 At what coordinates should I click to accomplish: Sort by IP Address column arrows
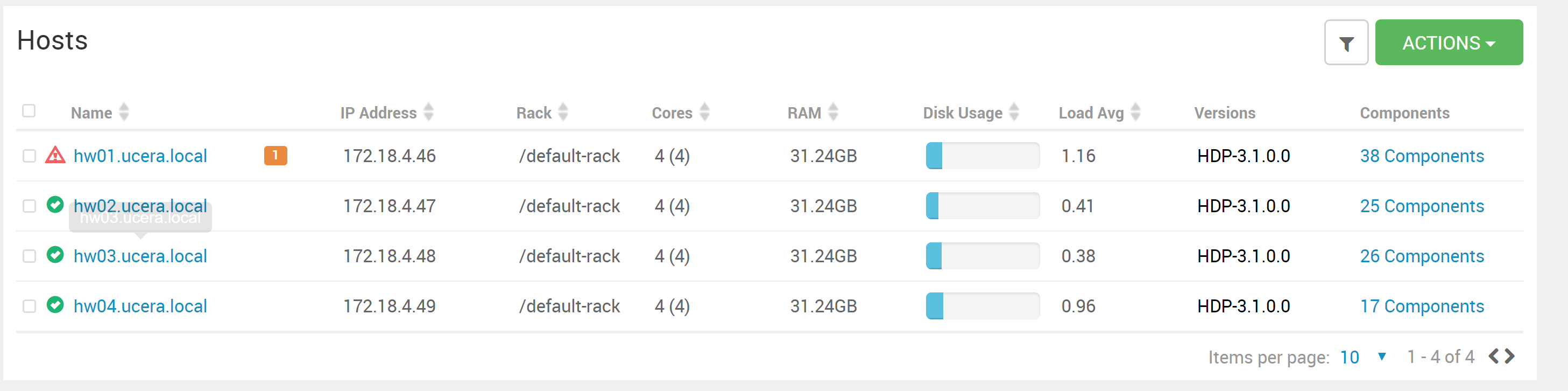(428, 112)
